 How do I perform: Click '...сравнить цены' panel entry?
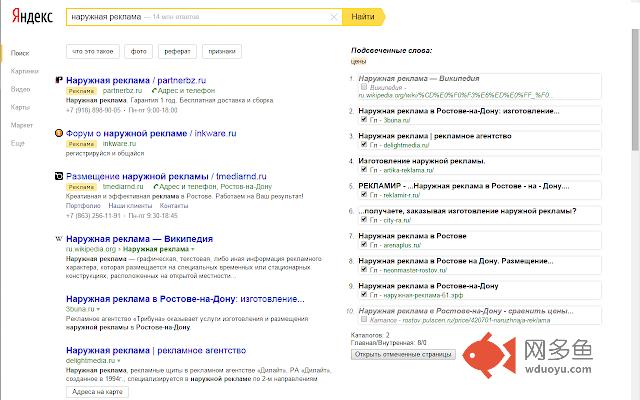tap(466, 311)
